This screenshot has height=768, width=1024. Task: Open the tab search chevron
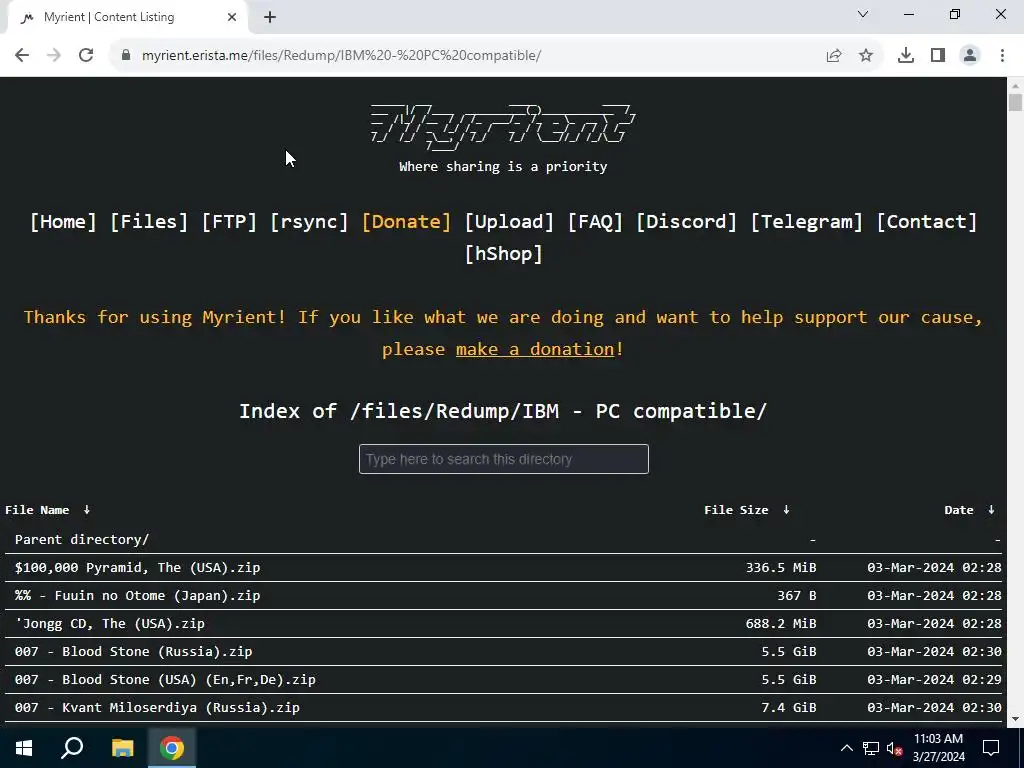click(x=863, y=14)
